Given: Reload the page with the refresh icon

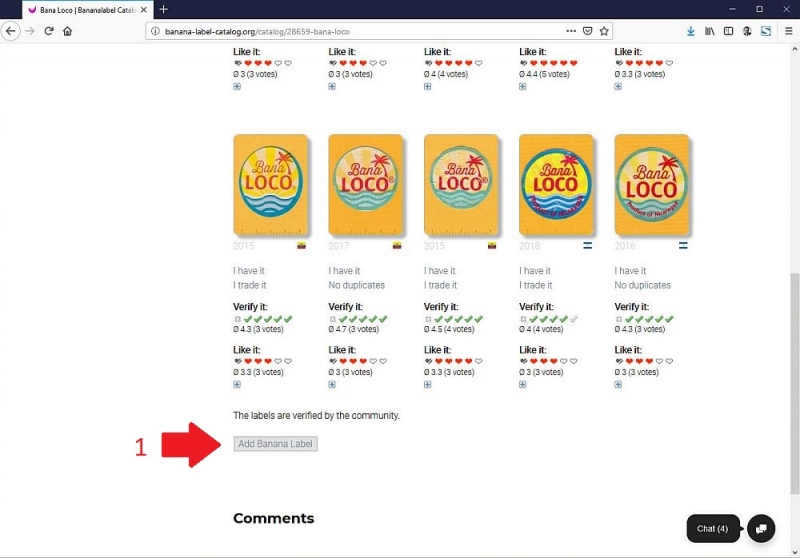Looking at the screenshot, I should 48,31.
